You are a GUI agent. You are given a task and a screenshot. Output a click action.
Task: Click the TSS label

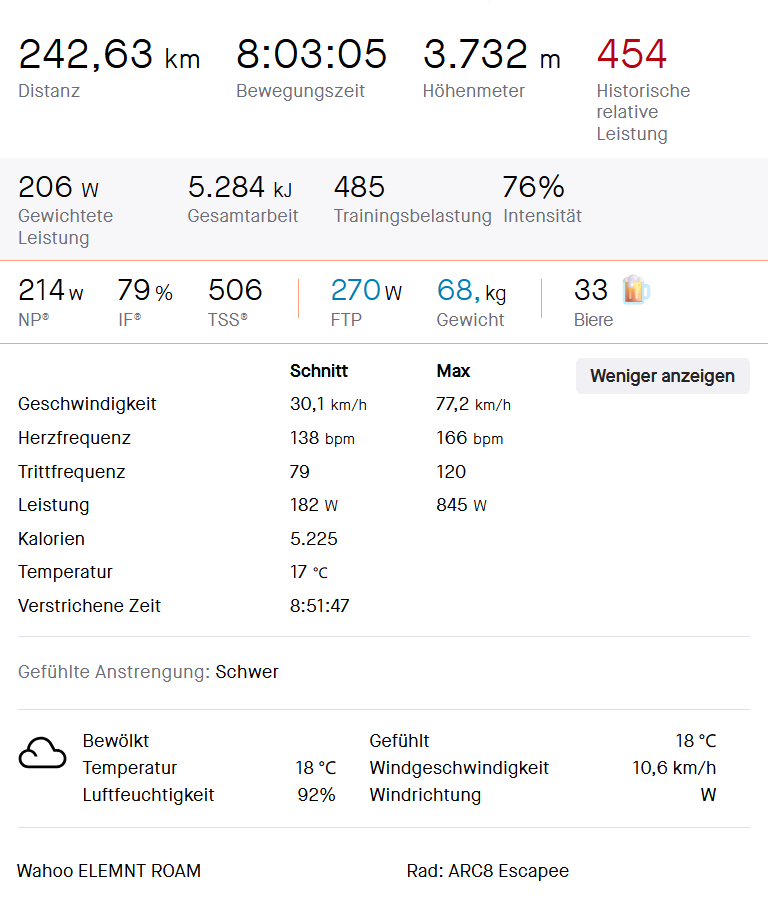pyautogui.click(x=228, y=319)
